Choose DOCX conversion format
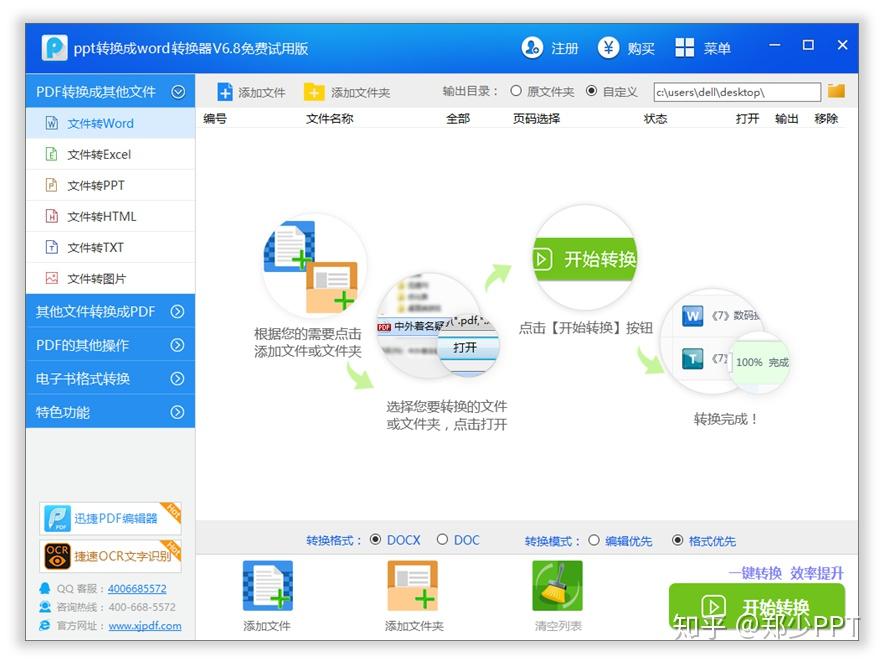The width and height of the screenshot is (884, 664). tap(375, 539)
